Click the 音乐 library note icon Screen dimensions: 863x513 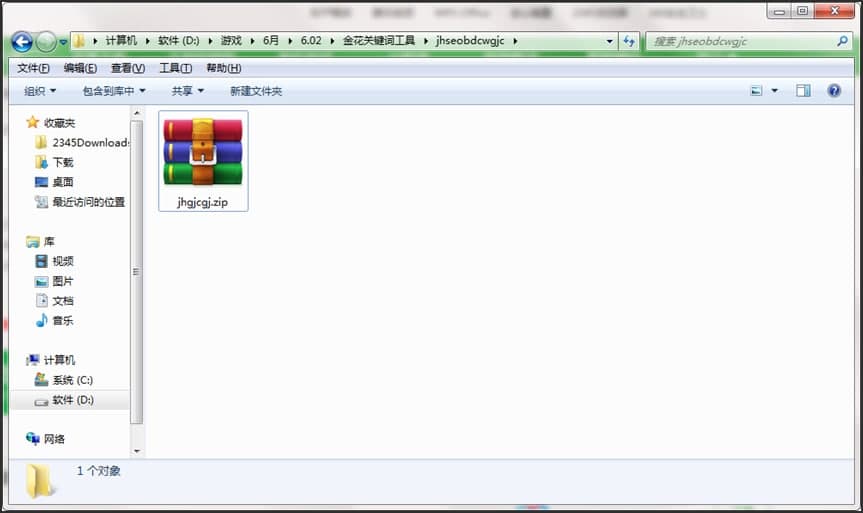[x=41, y=320]
